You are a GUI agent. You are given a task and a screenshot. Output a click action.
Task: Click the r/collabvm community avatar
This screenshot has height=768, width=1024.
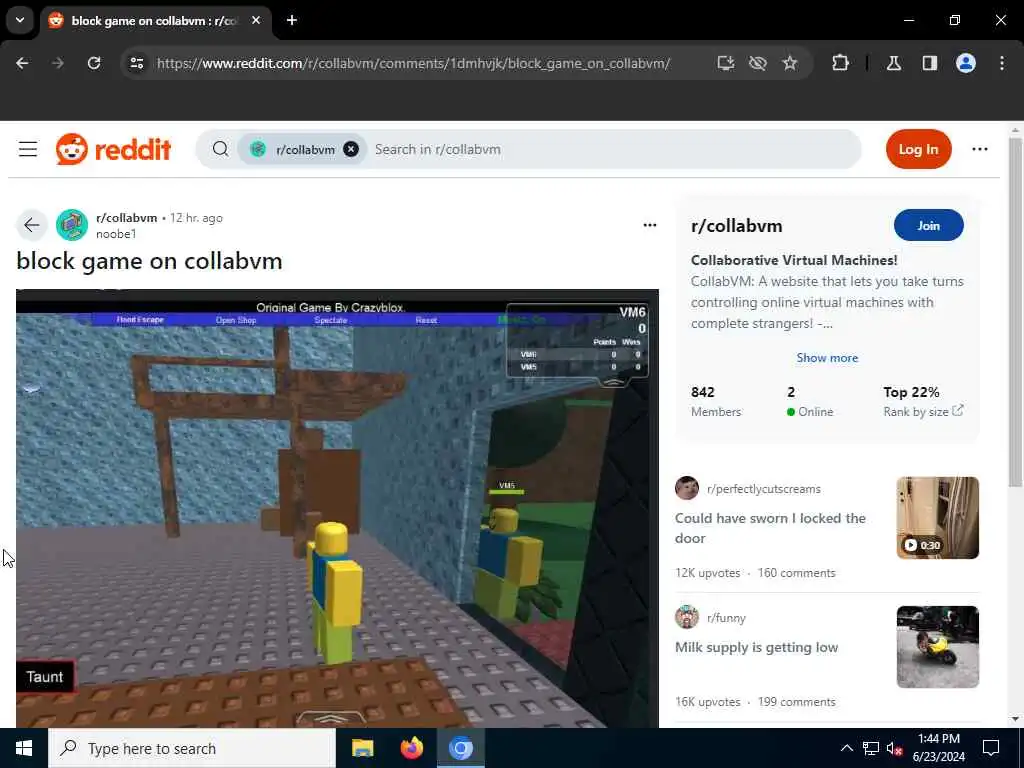pos(72,225)
